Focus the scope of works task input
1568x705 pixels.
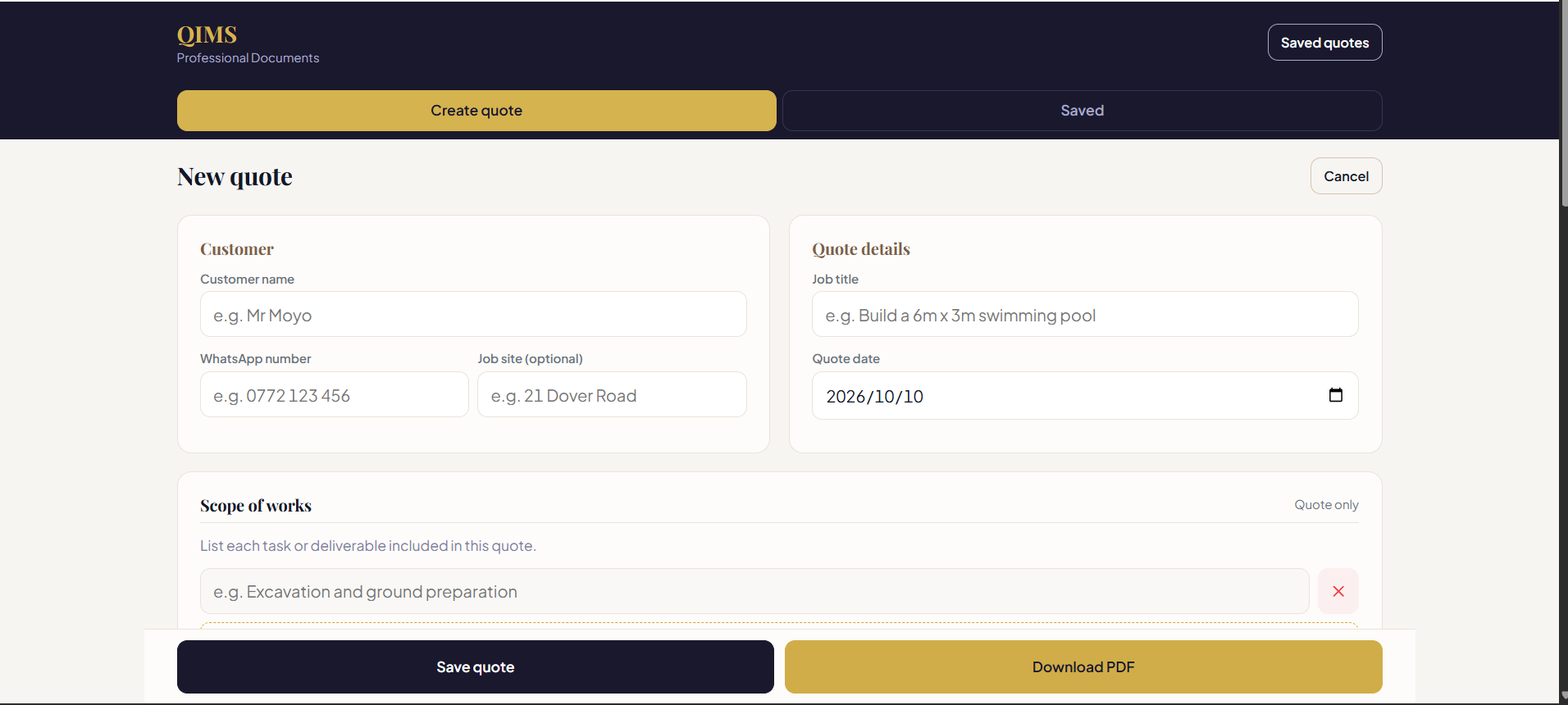coord(754,591)
